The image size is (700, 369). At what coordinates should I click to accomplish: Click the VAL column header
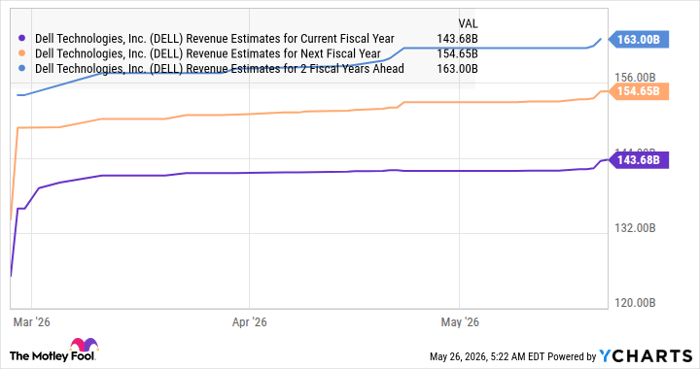coord(468,23)
